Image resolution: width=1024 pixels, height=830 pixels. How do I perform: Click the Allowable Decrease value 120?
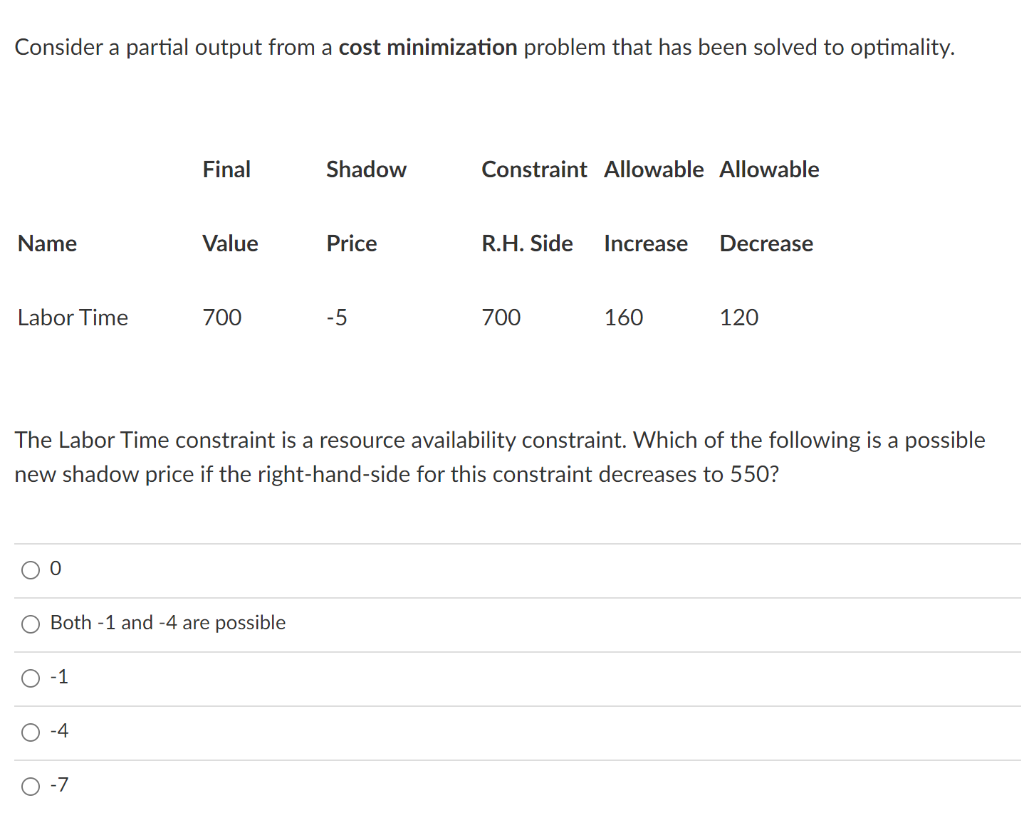(738, 317)
